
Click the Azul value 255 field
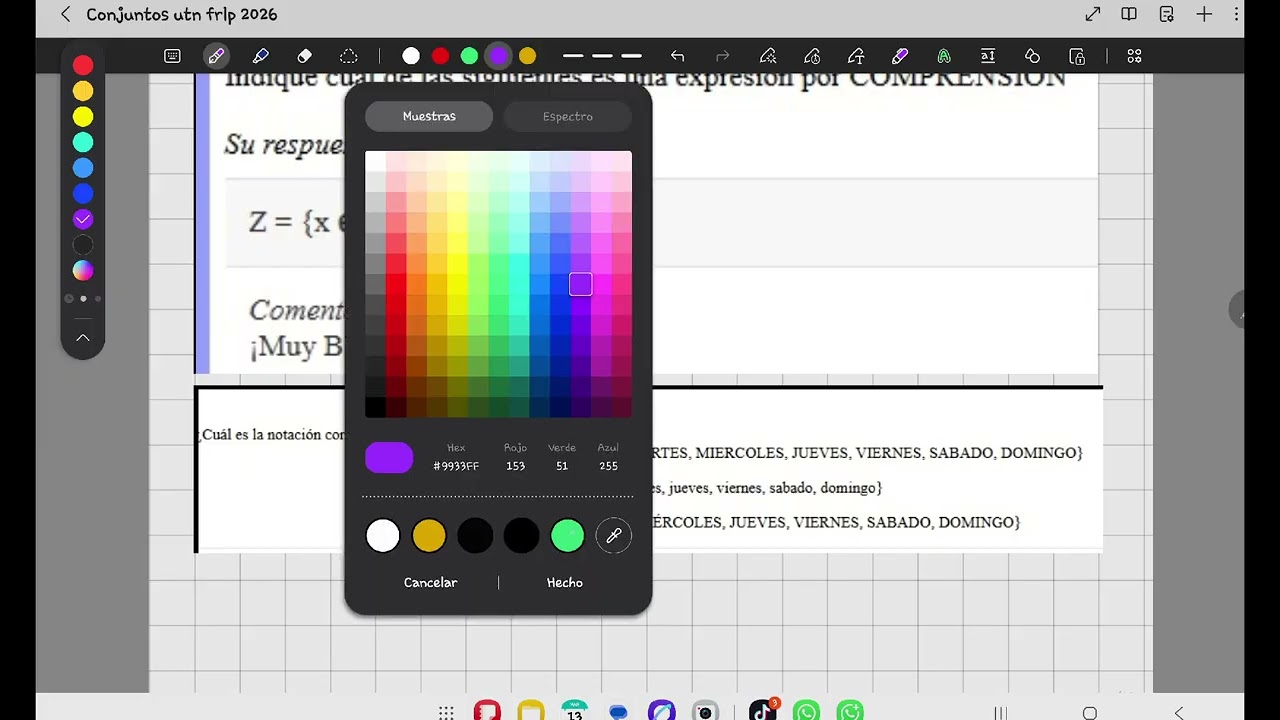(x=608, y=466)
